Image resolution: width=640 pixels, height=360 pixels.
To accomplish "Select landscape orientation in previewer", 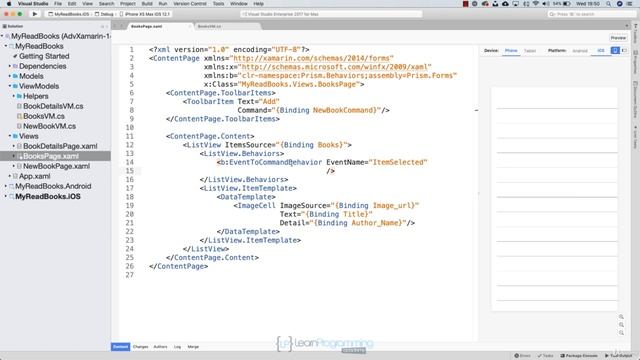I will [624, 50].
